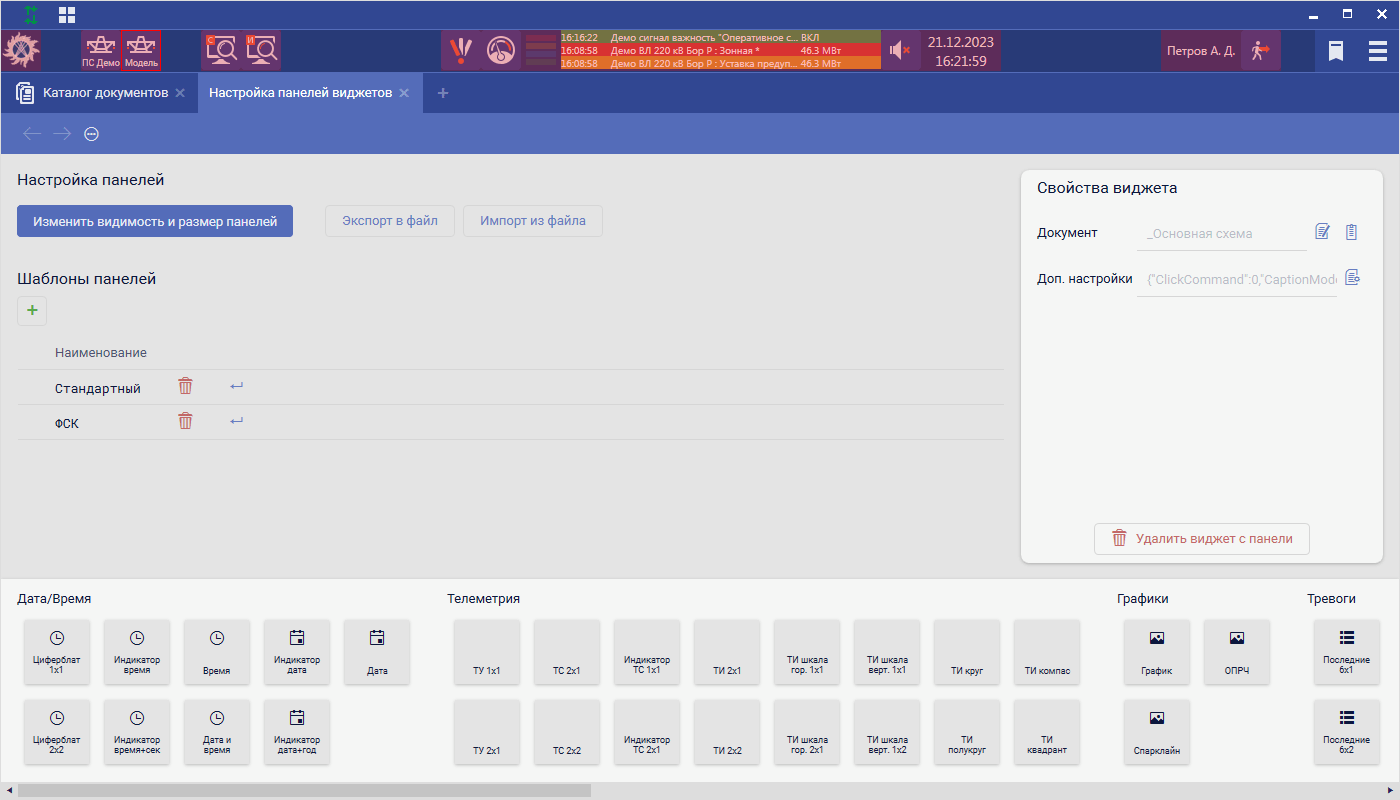Switch to Каталог документов tab

click(x=105, y=93)
